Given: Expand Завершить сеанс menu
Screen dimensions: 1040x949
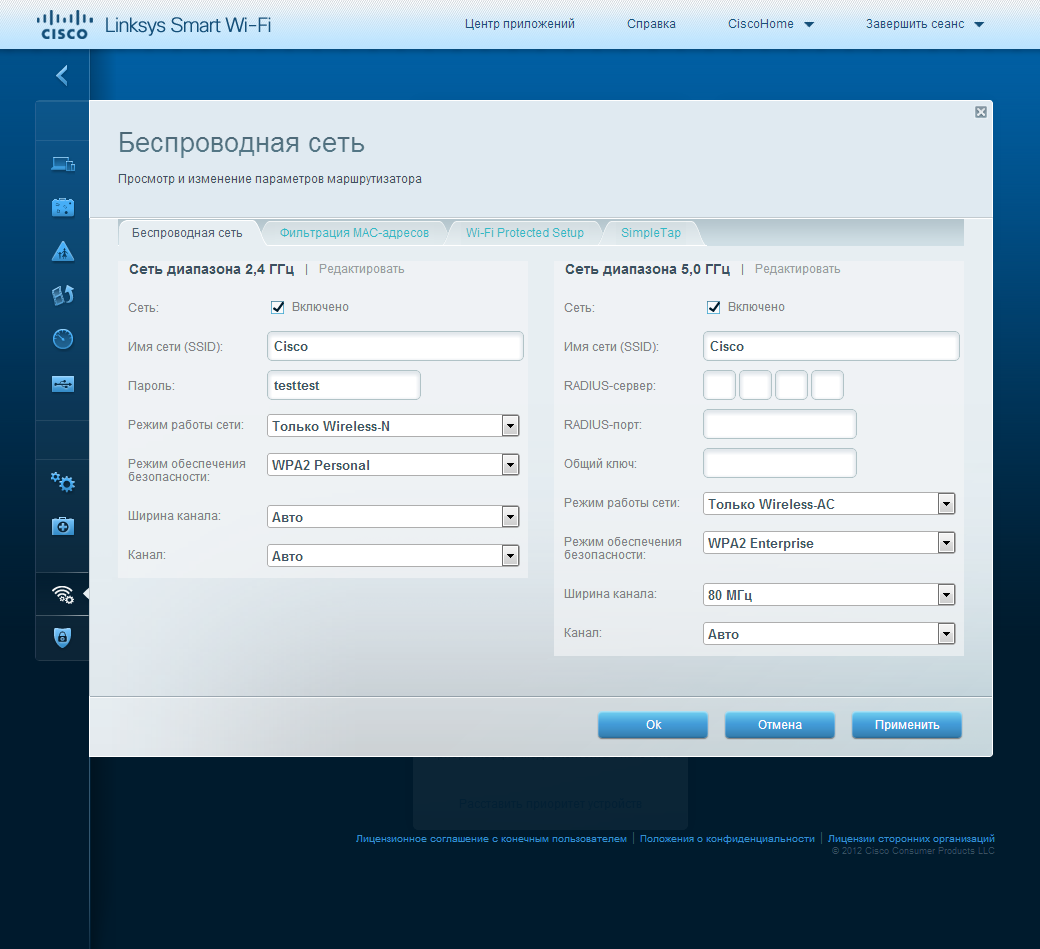Looking at the screenshot, I should (924, 24).
